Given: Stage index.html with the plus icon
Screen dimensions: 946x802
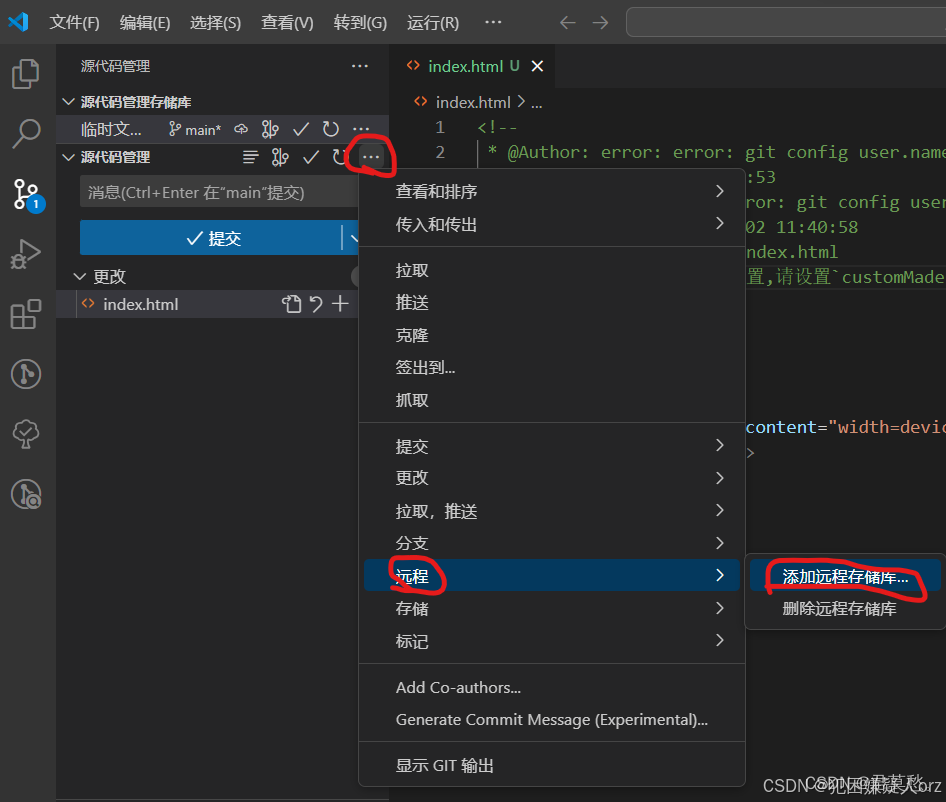Looking at the screenshot, I should [x=341, y=304].
